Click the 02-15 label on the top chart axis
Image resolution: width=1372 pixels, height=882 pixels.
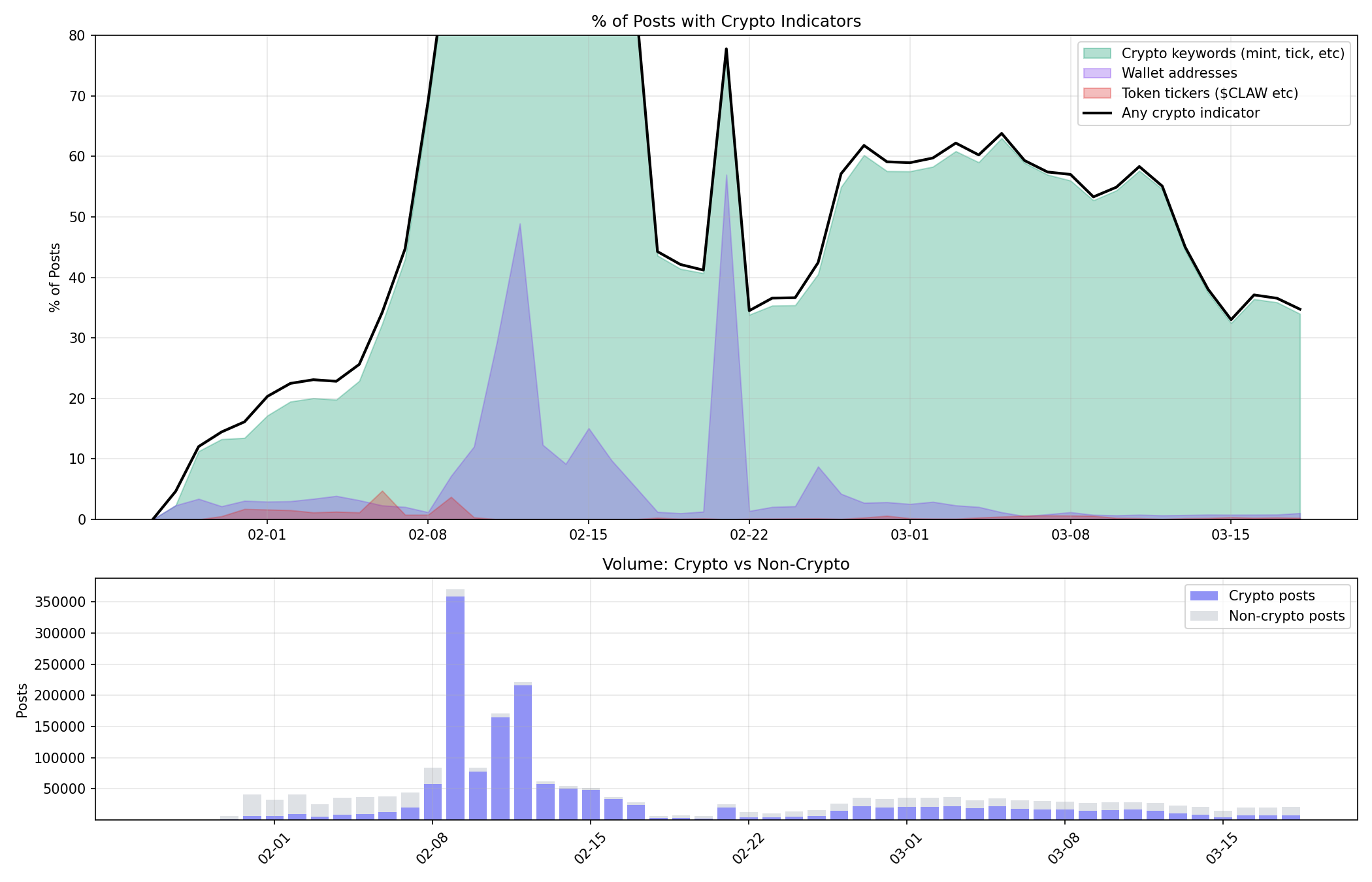click(589, 536)
